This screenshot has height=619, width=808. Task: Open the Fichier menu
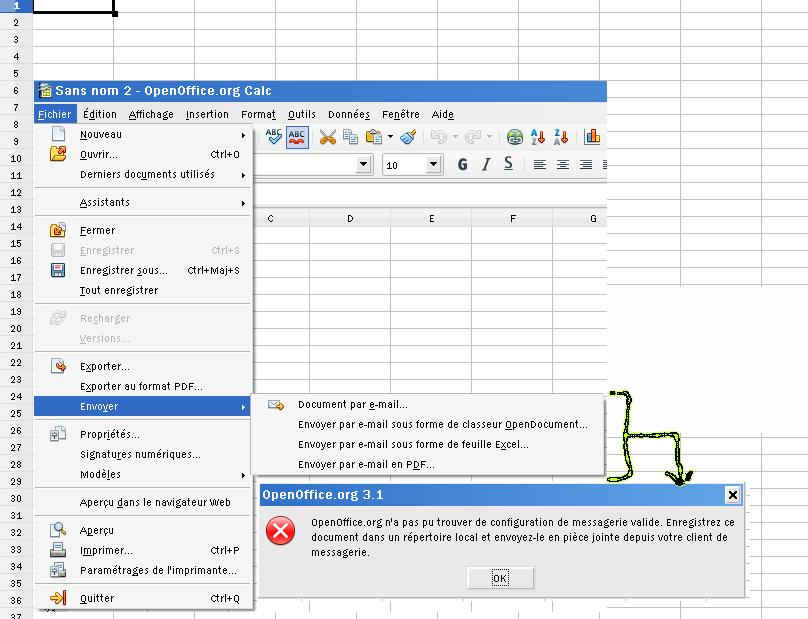coord(55,114)
